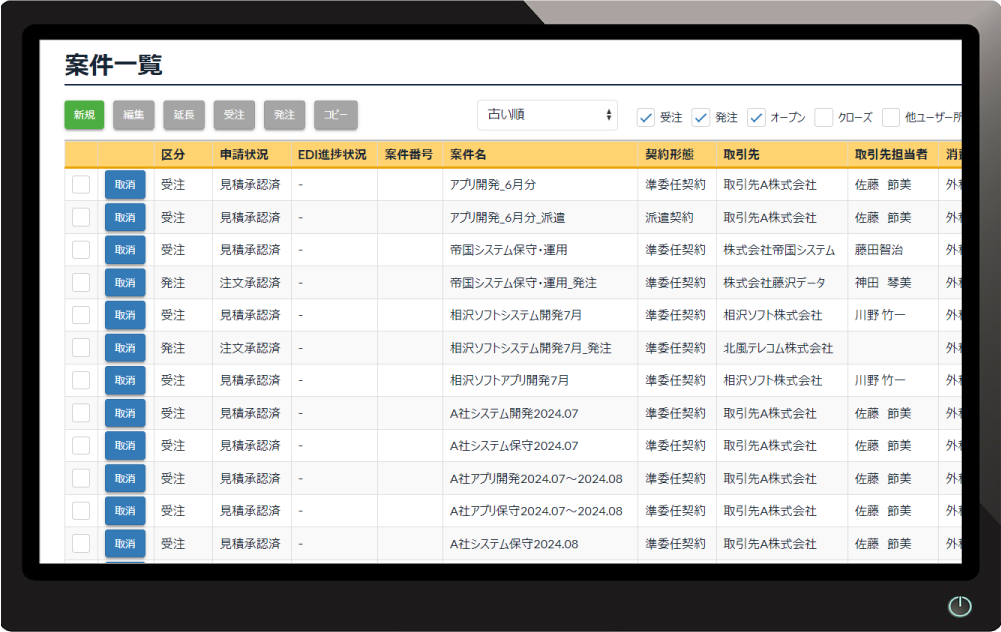Viewport: 1001px width, 632px height.
Task: Select the row checkbox for アプリ開発_6月分
Action: [x=81, y=185]
